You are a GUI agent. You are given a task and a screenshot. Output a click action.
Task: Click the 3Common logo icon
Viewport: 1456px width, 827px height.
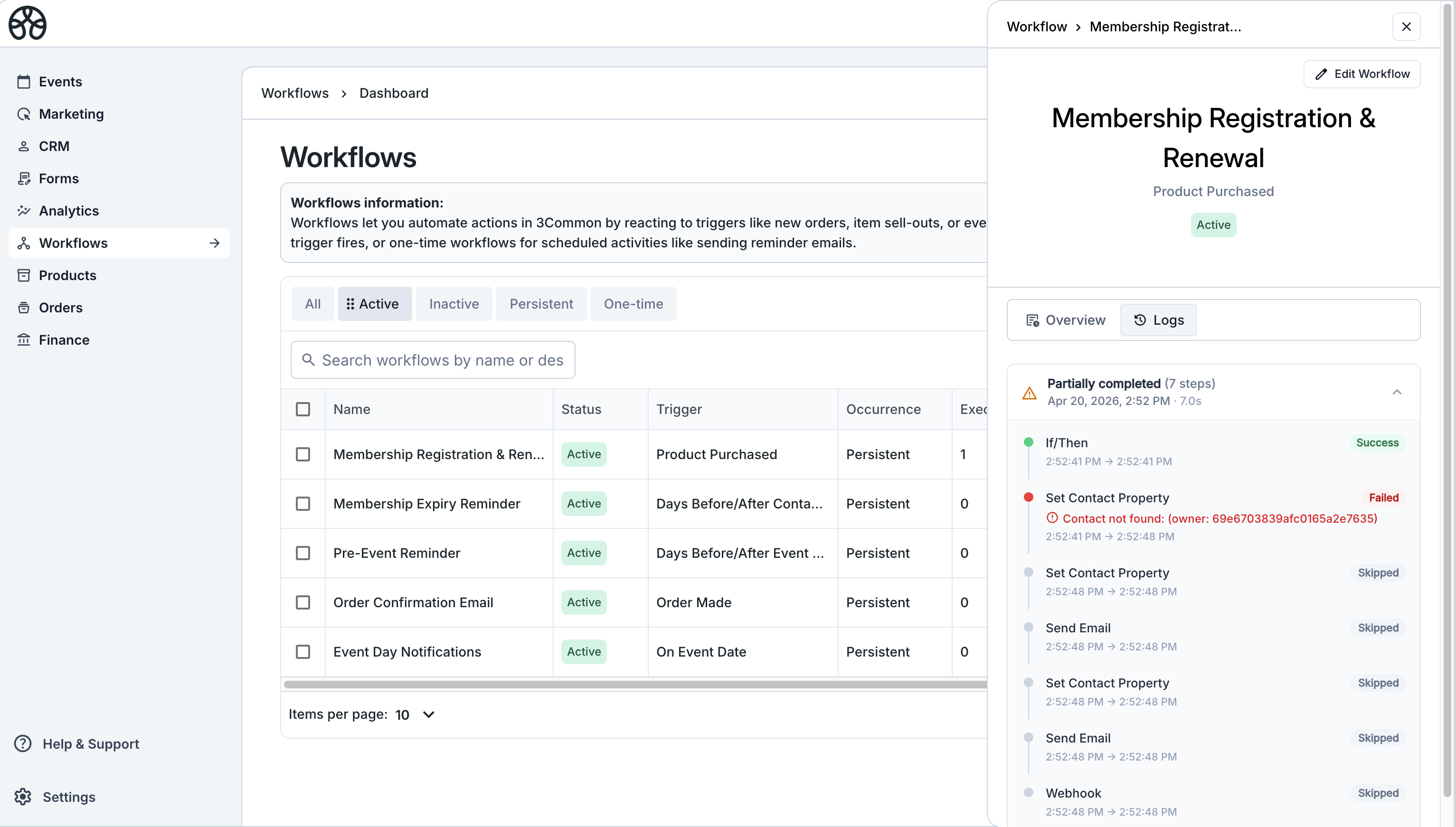tap(27, 23)
